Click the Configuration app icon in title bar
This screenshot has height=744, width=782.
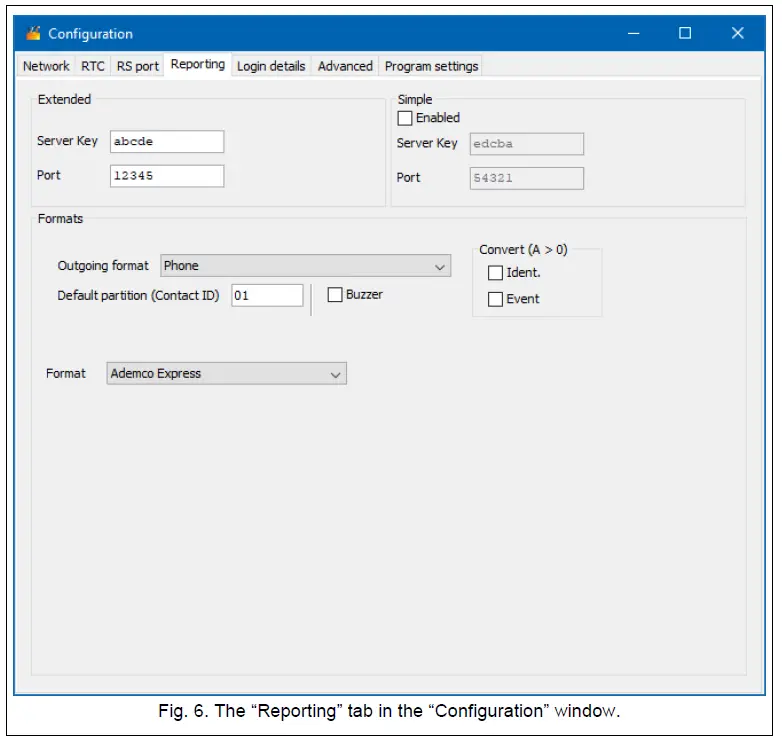click(33, 33)
